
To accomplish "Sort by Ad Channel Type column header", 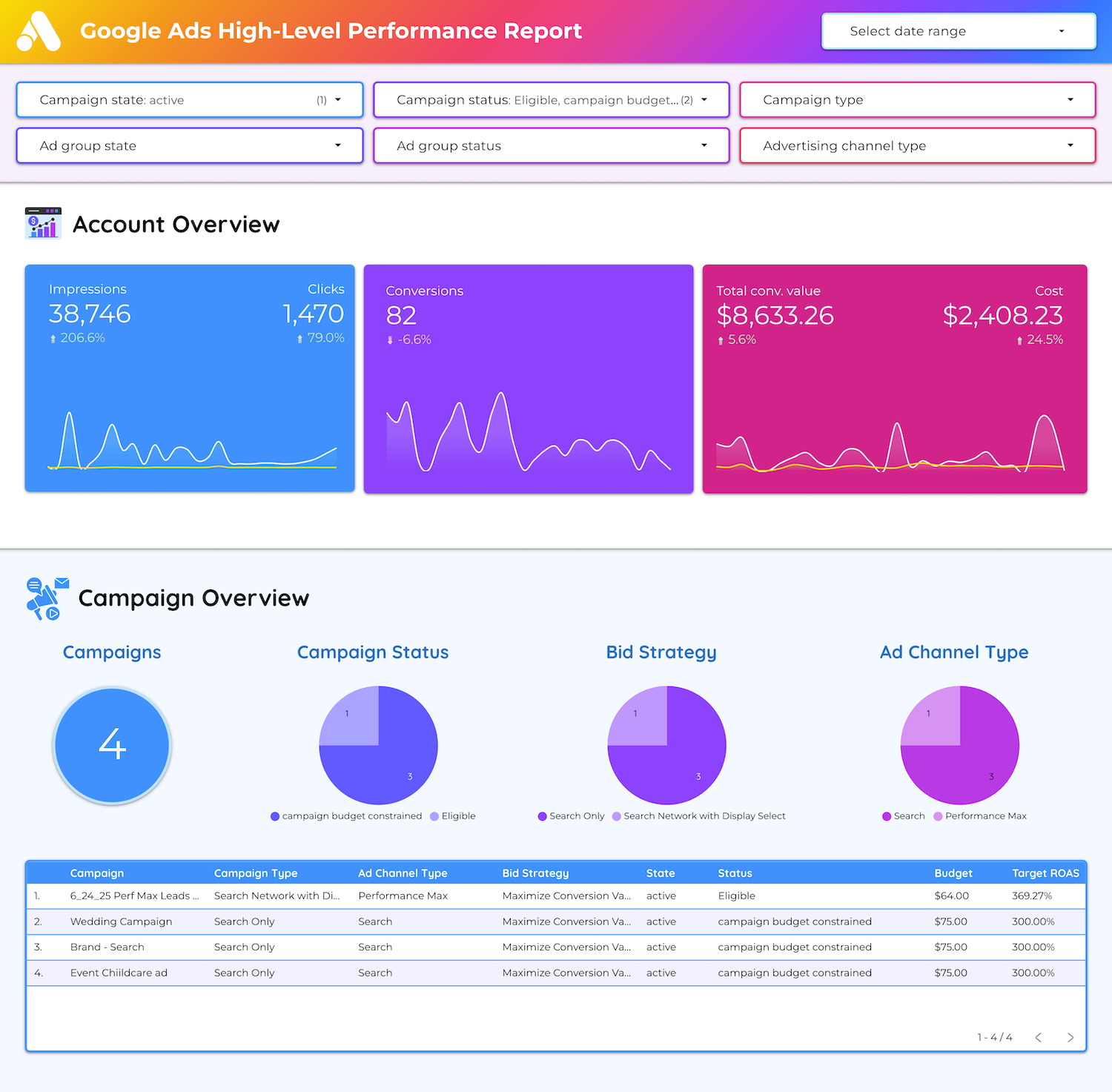I will click(403, 873).
